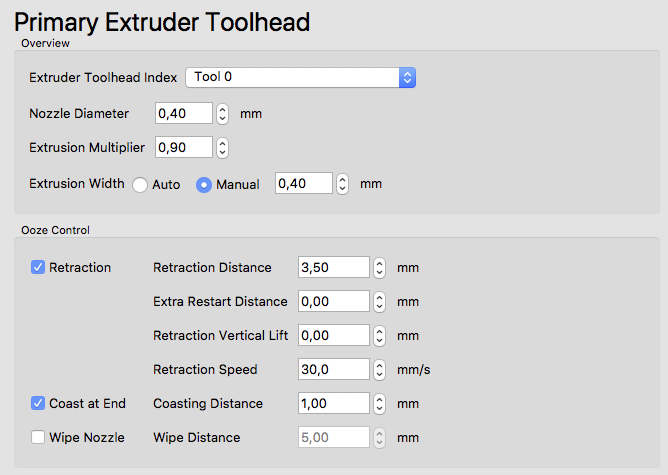This screenshot has width=668, height=475.
Task: Click the Retraction Speed stepper arrows
Action: point(379,369)
